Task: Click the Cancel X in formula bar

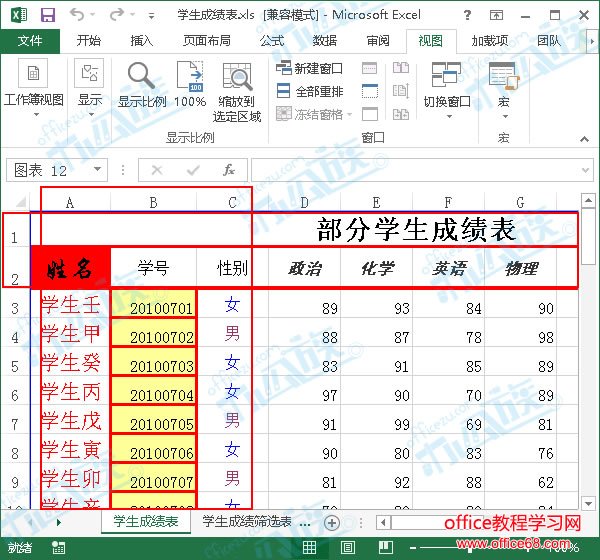Action: (x=157, y=170)
